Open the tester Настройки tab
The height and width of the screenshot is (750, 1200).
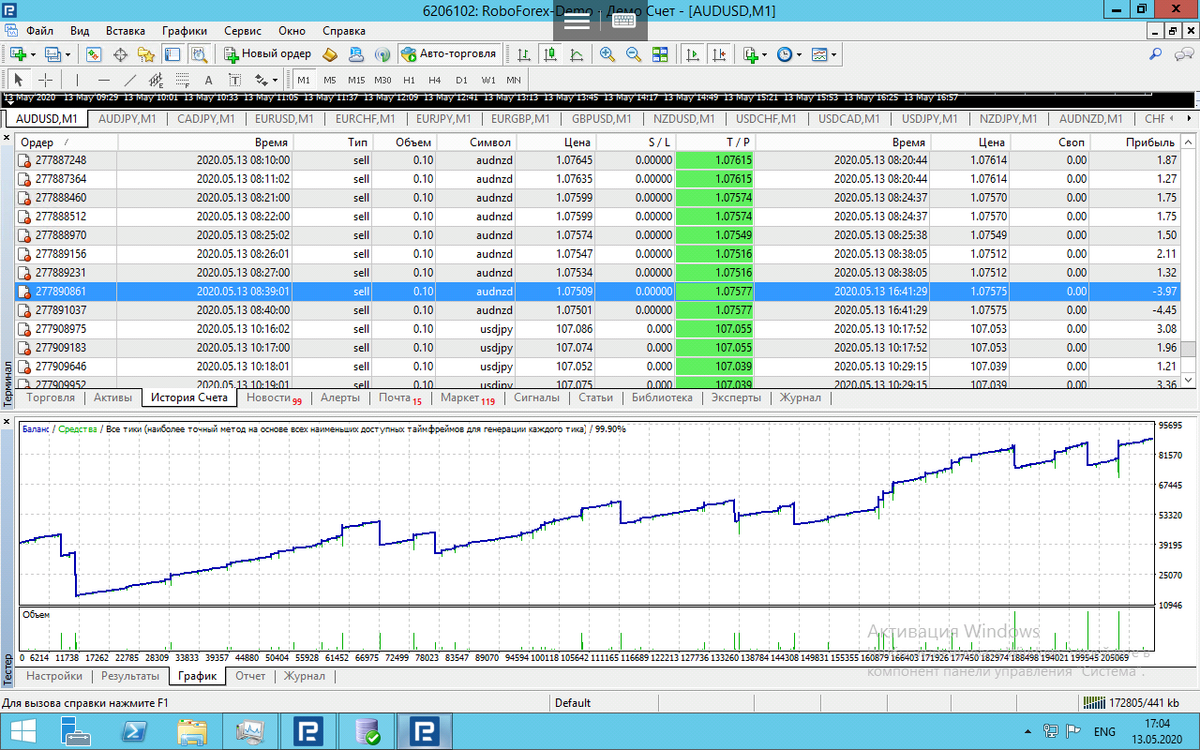coord(55,676)
